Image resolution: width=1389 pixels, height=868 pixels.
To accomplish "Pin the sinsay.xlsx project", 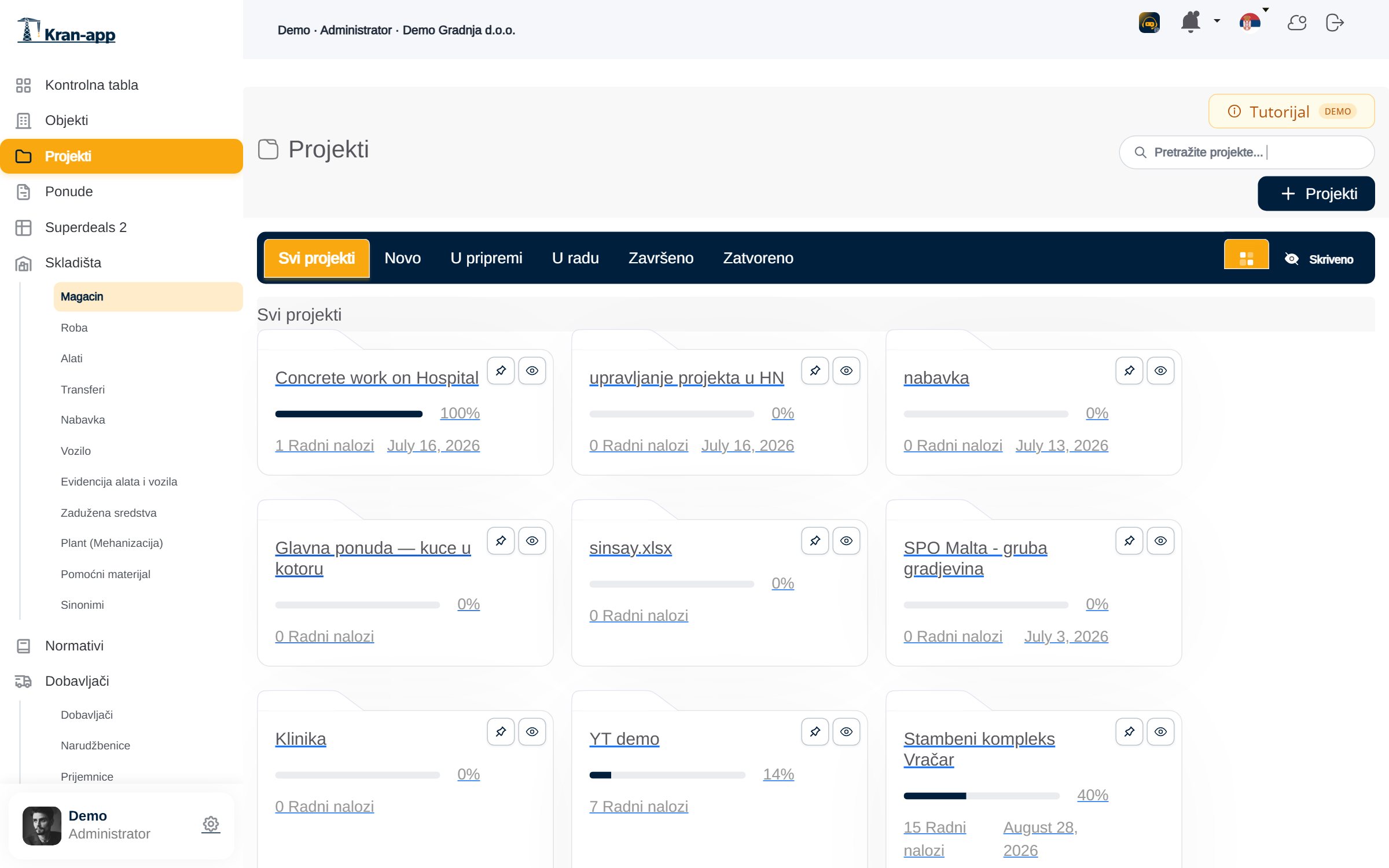I will pos(815,540).
